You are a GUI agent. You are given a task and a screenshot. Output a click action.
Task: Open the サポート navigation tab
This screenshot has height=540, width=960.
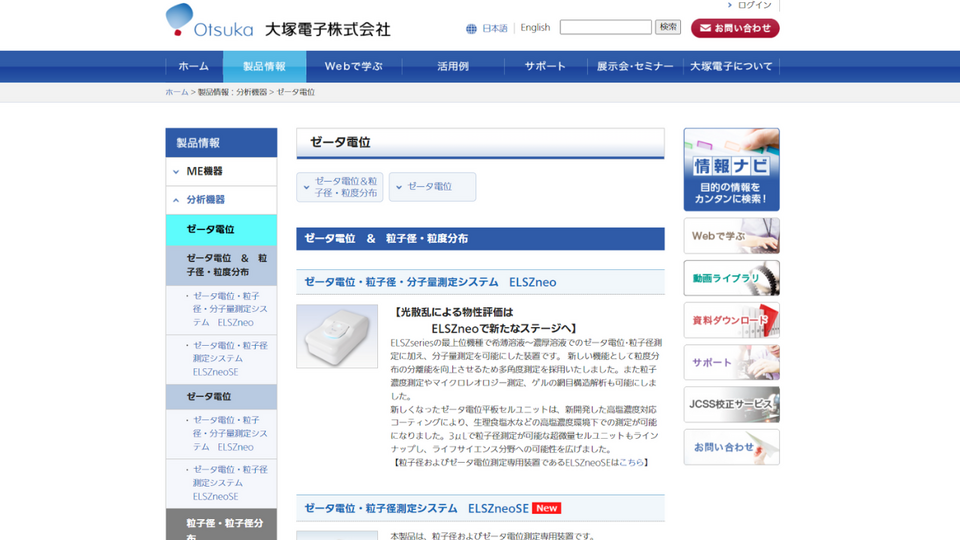click(x=545, y=66)
